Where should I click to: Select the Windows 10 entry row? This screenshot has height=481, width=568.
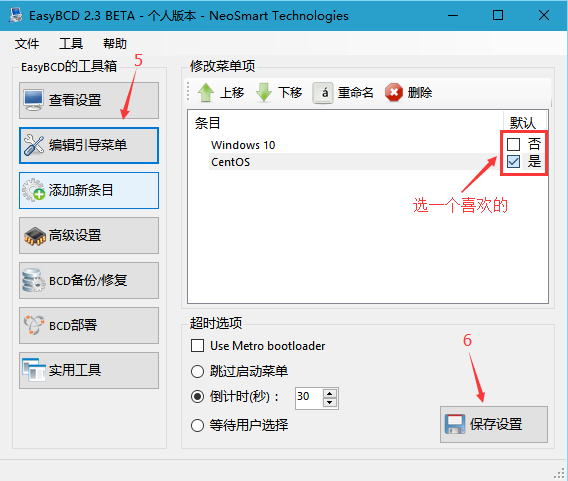coord(355,145)
